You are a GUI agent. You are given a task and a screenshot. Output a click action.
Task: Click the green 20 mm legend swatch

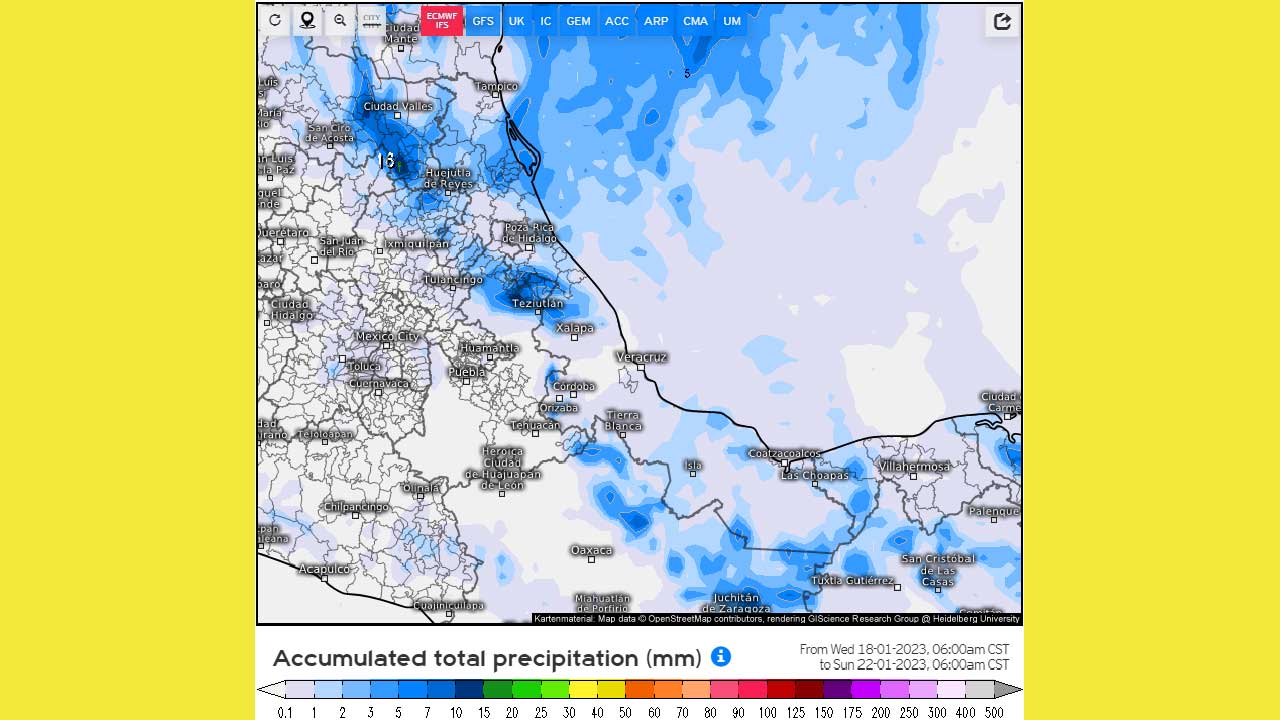[x=526, y=689]
